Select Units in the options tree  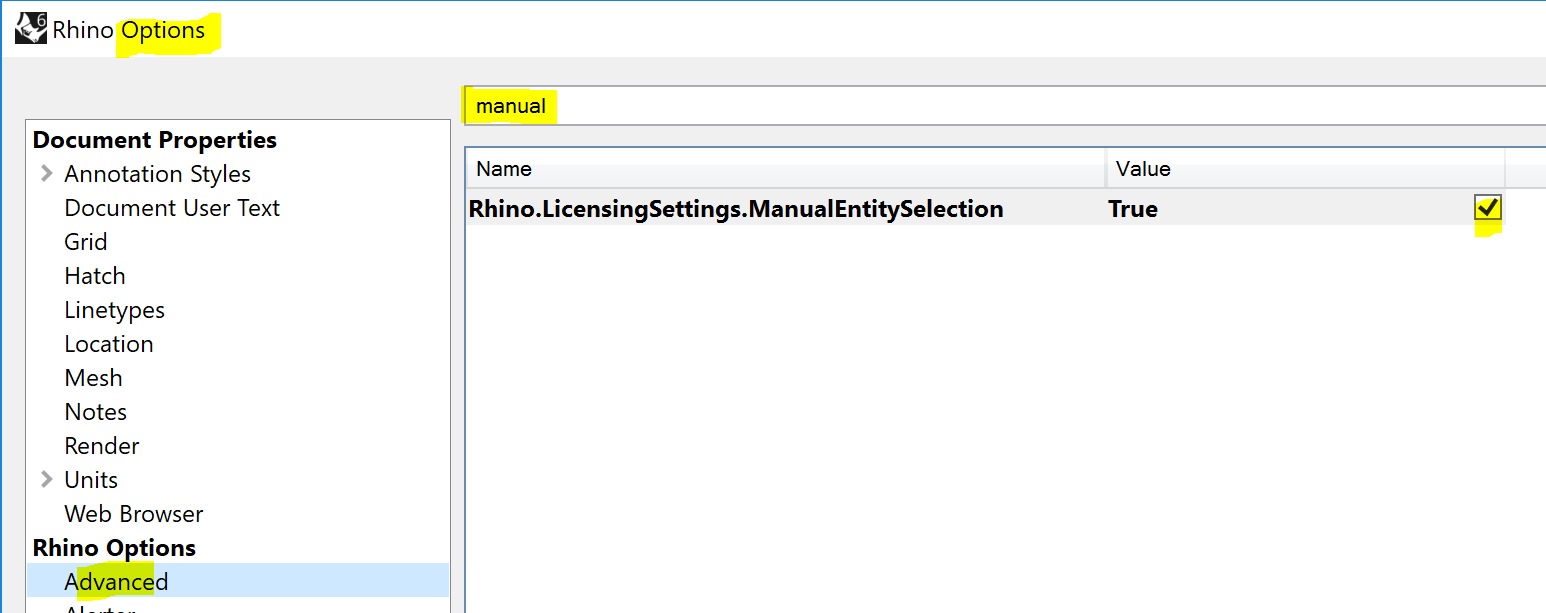click(x=91, y=480)
